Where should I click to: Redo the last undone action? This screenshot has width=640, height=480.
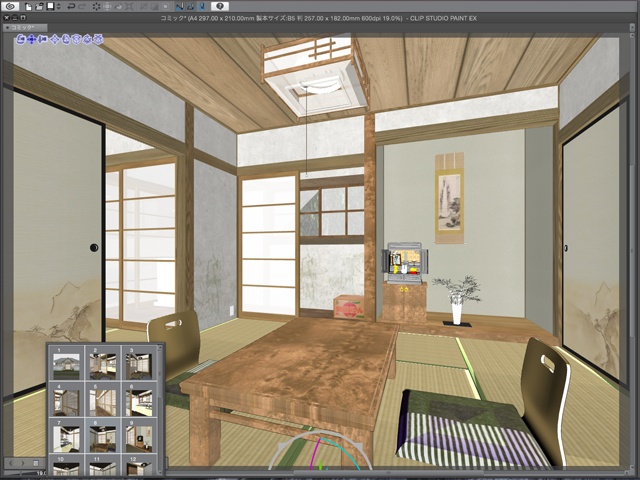tap(82, 7)
